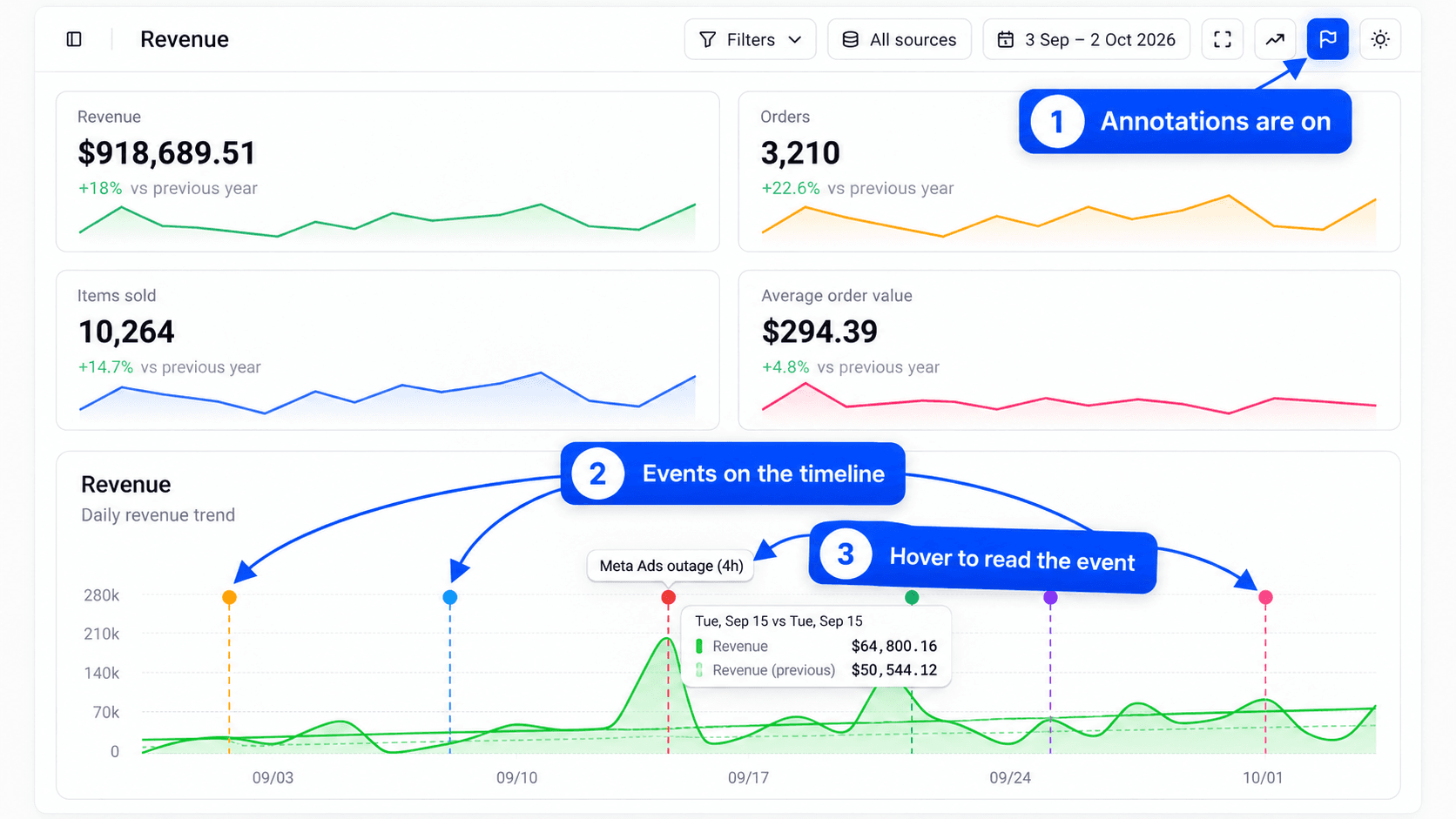The height and width of the screenshot is (819, 1456).
Task: Select the orange timeline event marker
Action: pos(229,597)
